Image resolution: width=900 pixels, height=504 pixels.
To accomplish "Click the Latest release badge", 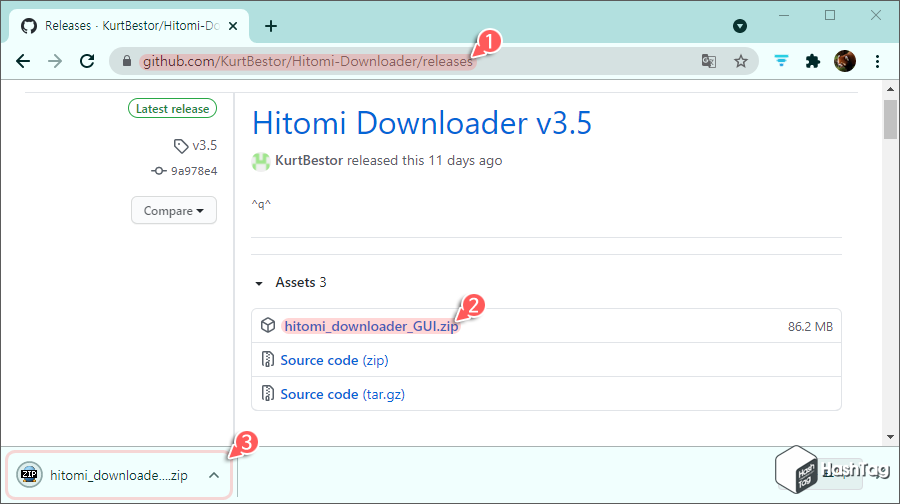I will pos(172,108).
